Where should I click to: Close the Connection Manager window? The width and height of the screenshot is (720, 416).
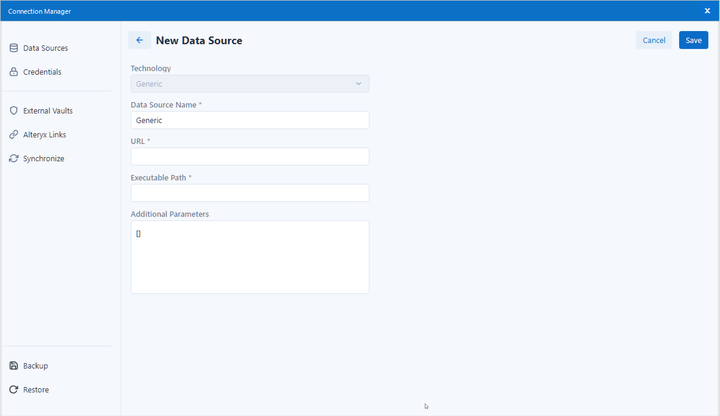pos(707,10)
